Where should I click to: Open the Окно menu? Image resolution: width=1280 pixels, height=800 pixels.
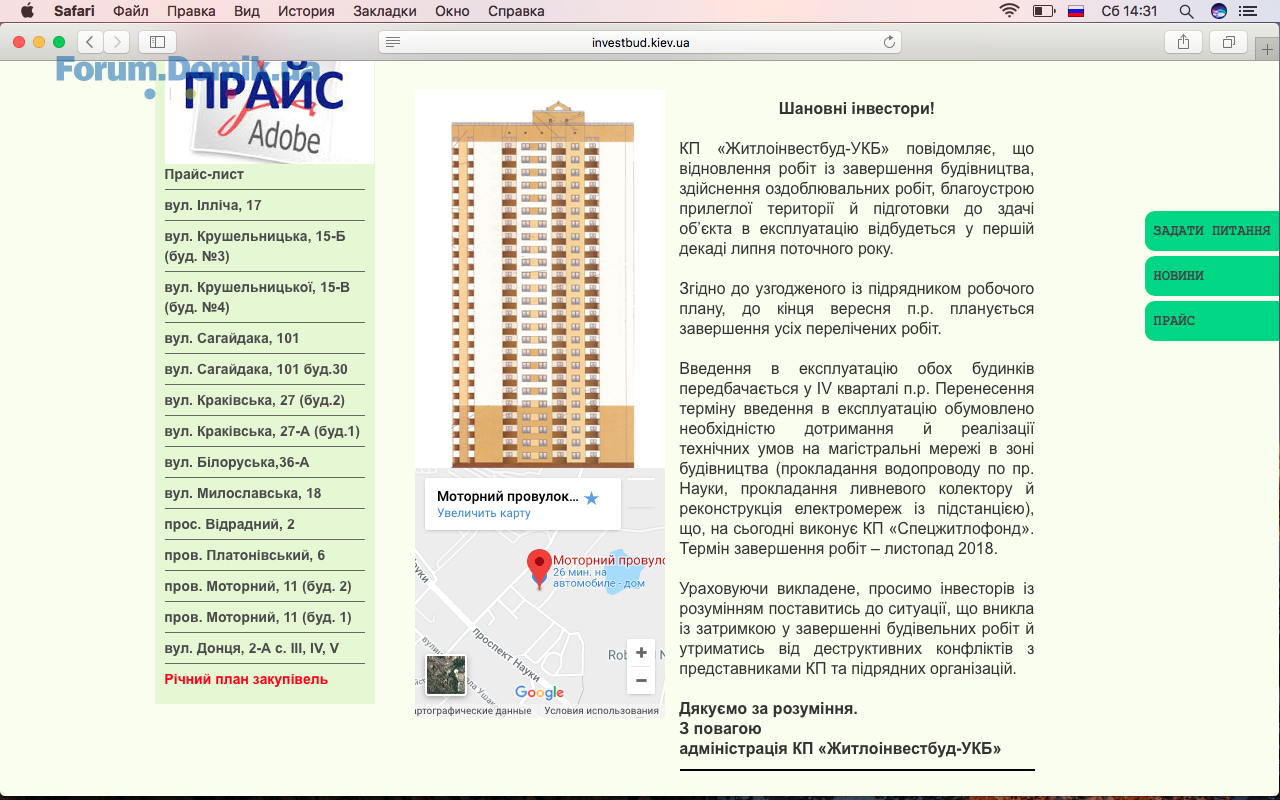tap(453, 11)
